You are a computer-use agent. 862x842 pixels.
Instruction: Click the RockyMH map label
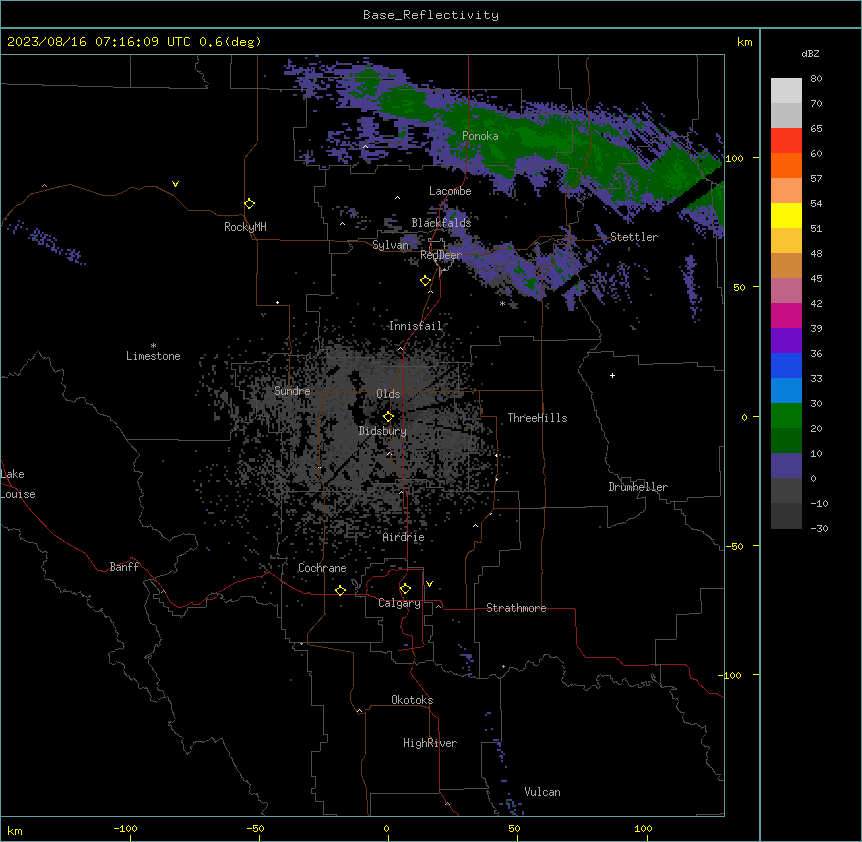(x=245, y=227)
